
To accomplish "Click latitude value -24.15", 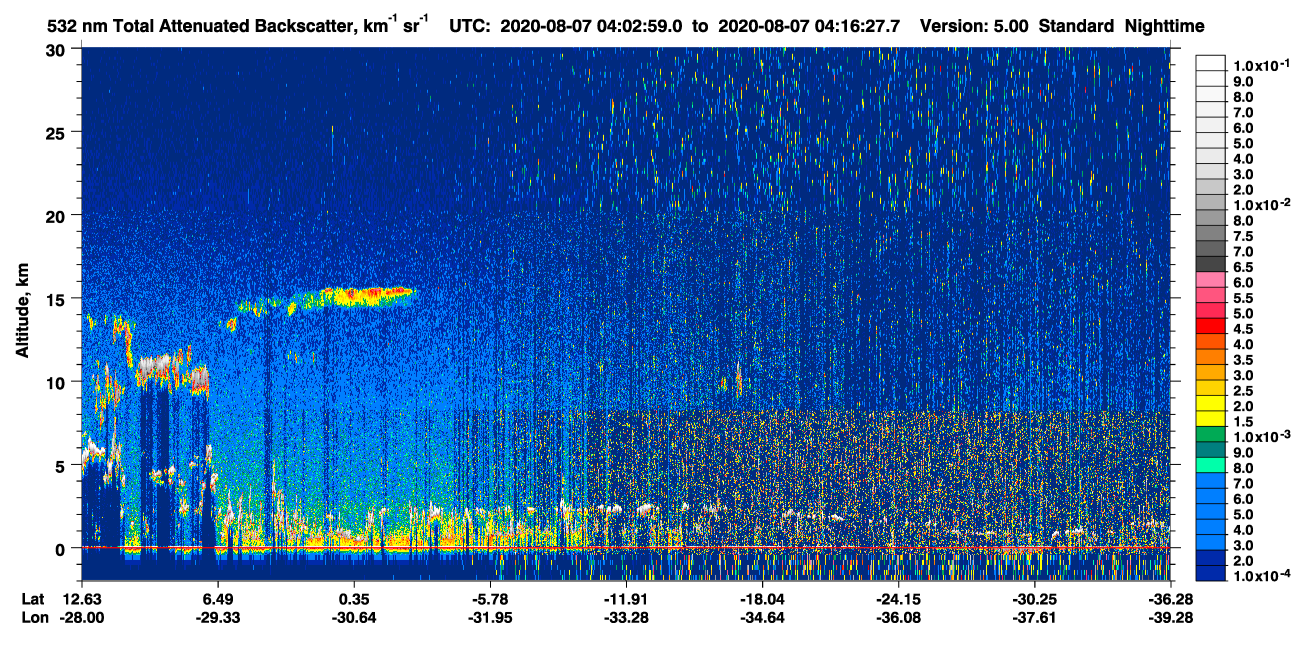I will click(x=897, y=598).
